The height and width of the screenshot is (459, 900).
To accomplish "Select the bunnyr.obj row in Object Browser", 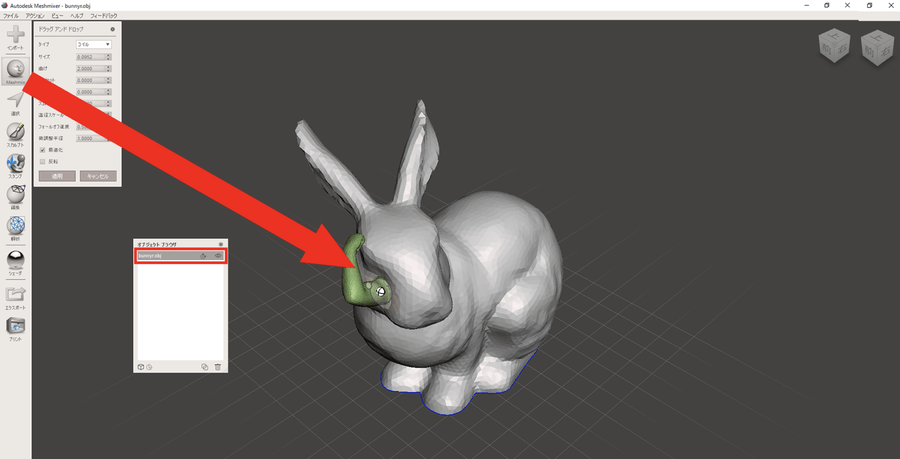I will coord(181,256).
